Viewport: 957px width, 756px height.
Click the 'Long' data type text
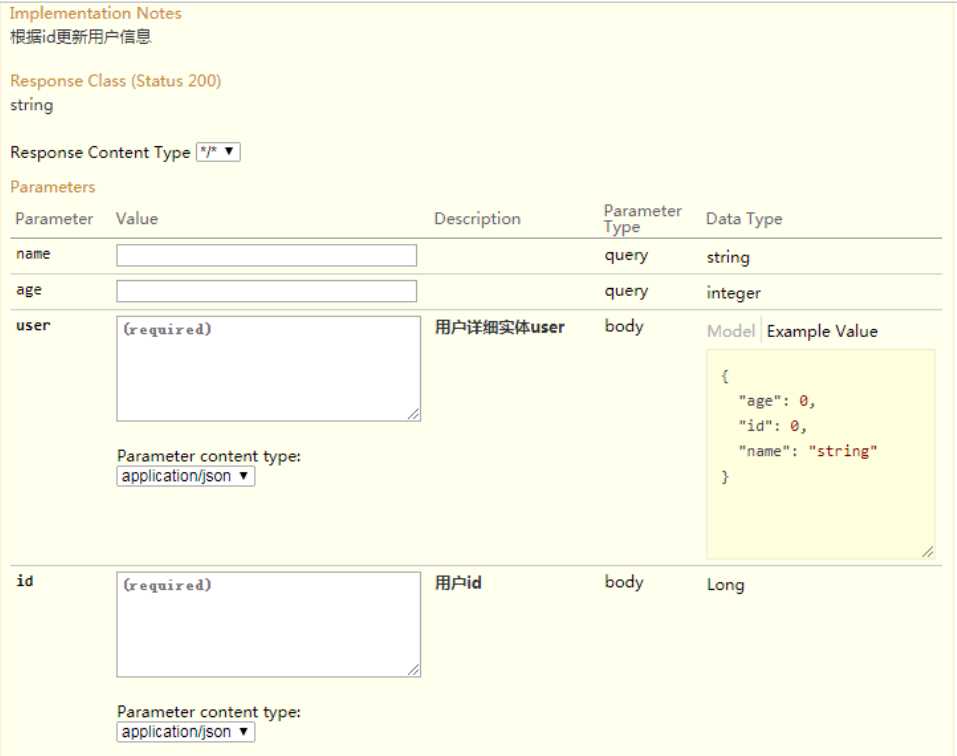coord(725,585)
